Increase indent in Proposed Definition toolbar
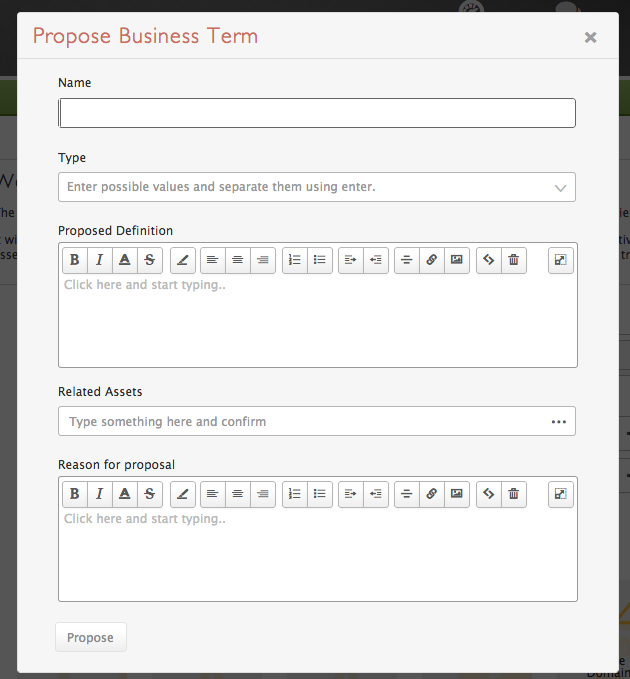Image resolution: width=630 pixels, height=679 pixels. pos(351,260)
